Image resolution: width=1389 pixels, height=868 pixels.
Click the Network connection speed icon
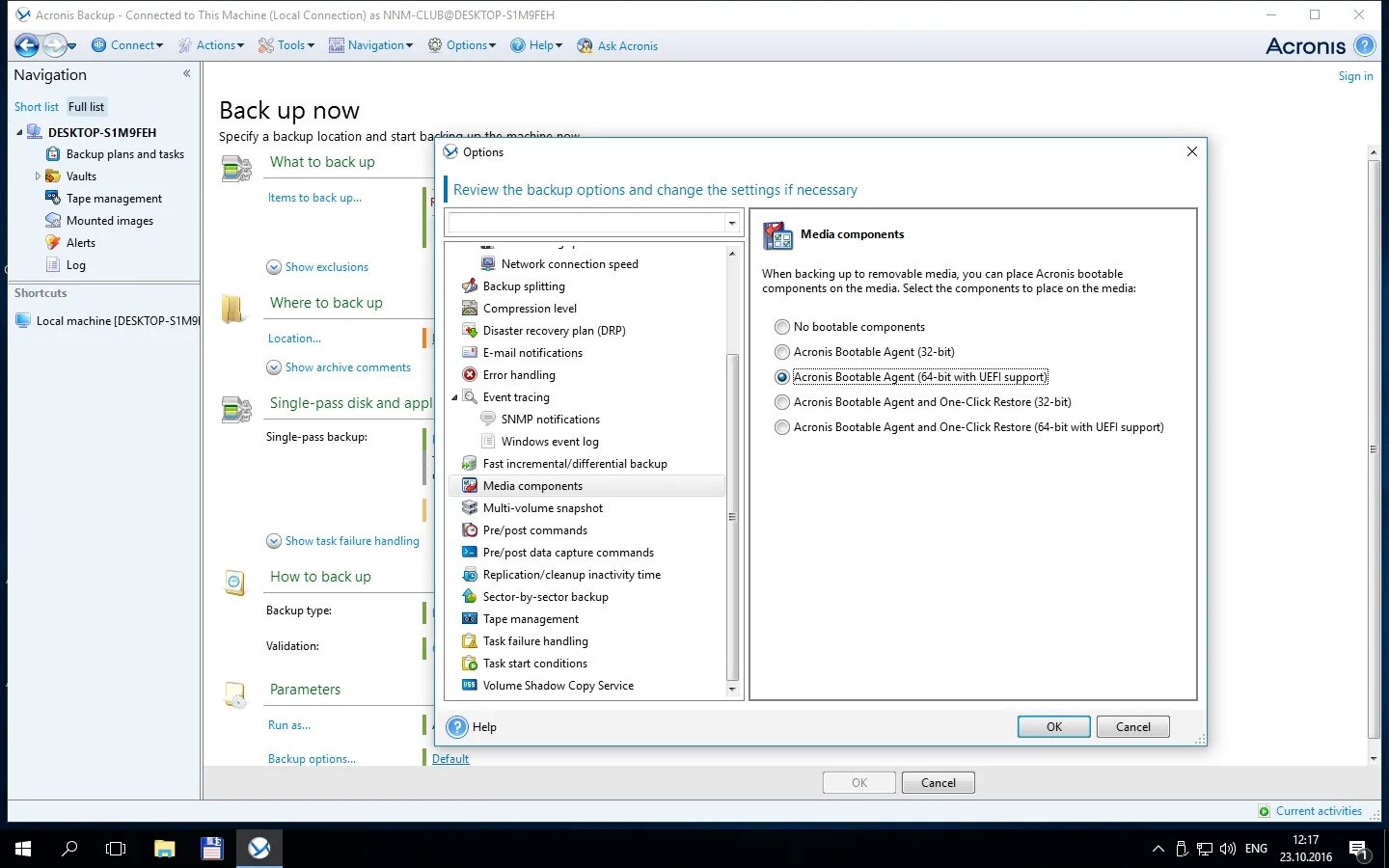(x=488, y=263)
